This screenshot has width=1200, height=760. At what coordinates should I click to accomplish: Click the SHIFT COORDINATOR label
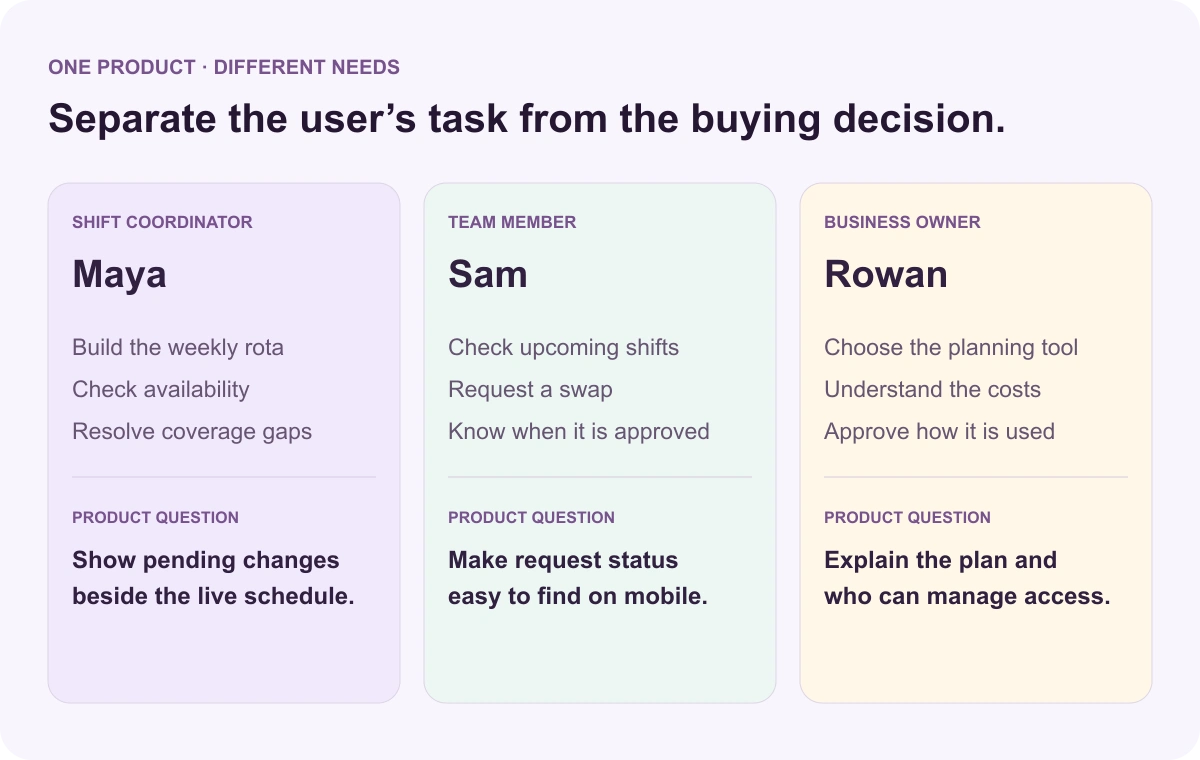(x=162, y=222)
